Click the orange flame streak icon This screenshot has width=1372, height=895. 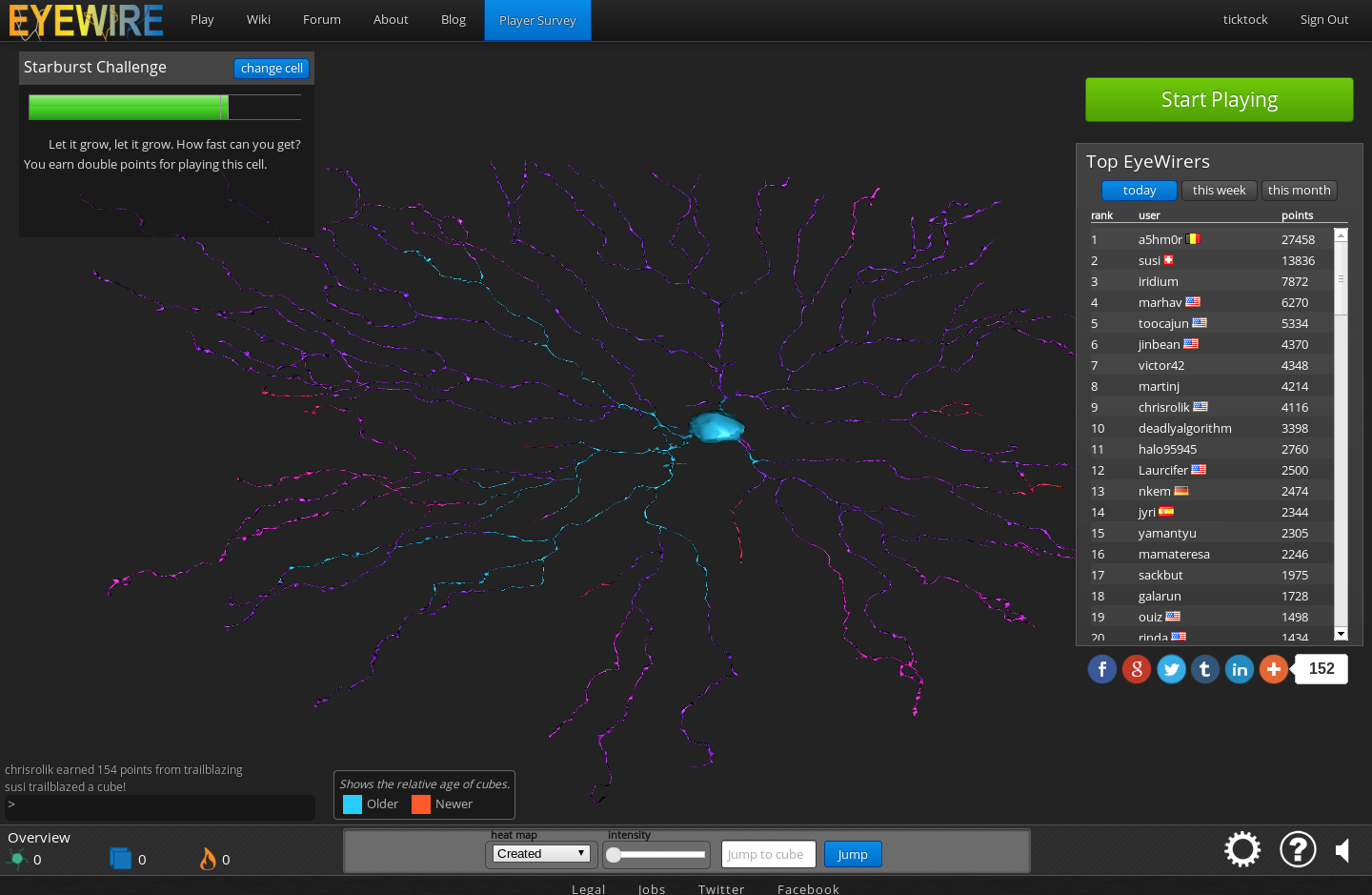[208, 859]
